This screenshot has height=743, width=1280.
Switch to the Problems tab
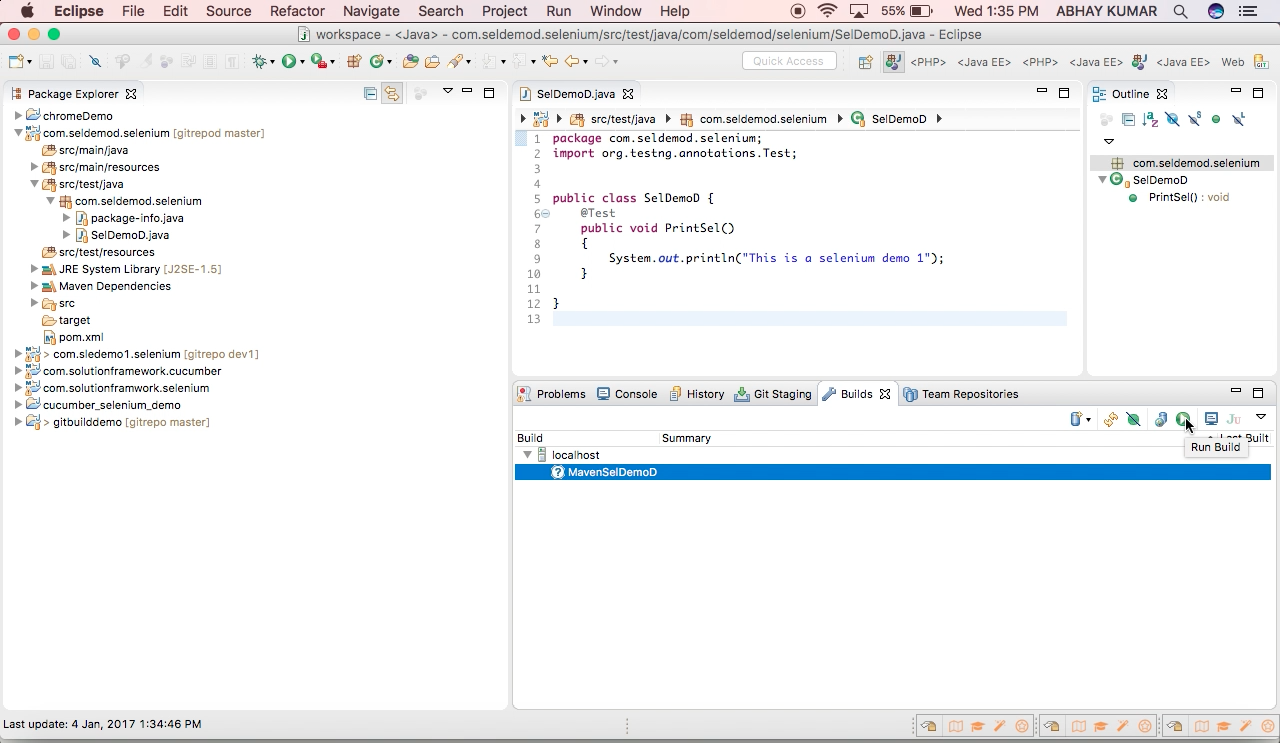pos(552,394)
